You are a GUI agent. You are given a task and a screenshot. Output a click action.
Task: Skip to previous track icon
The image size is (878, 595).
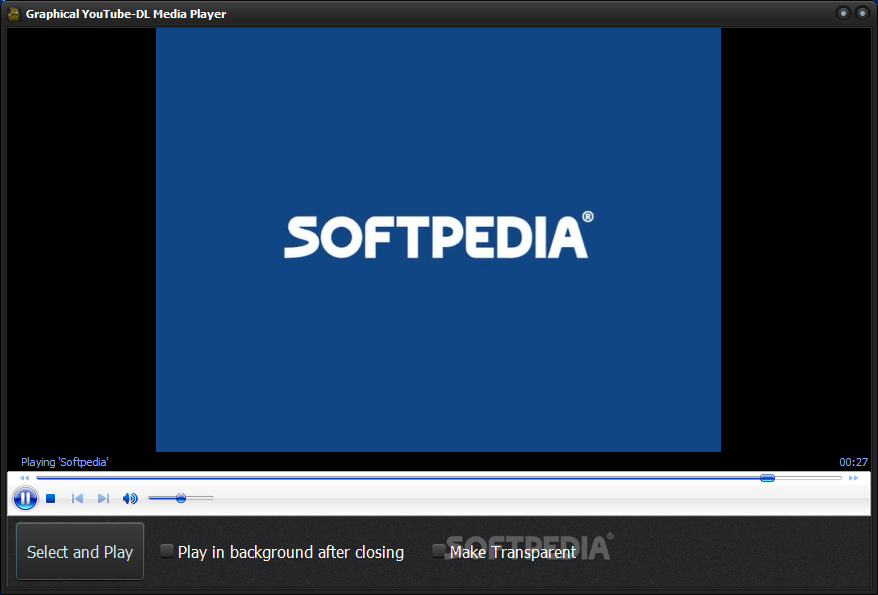(x=77, y=498)
